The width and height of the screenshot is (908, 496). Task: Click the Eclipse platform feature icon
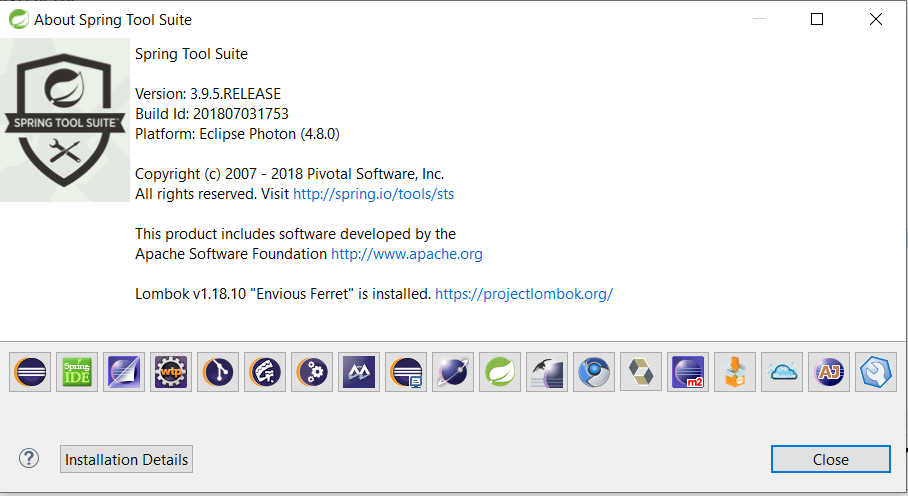[x=30, y=372]
